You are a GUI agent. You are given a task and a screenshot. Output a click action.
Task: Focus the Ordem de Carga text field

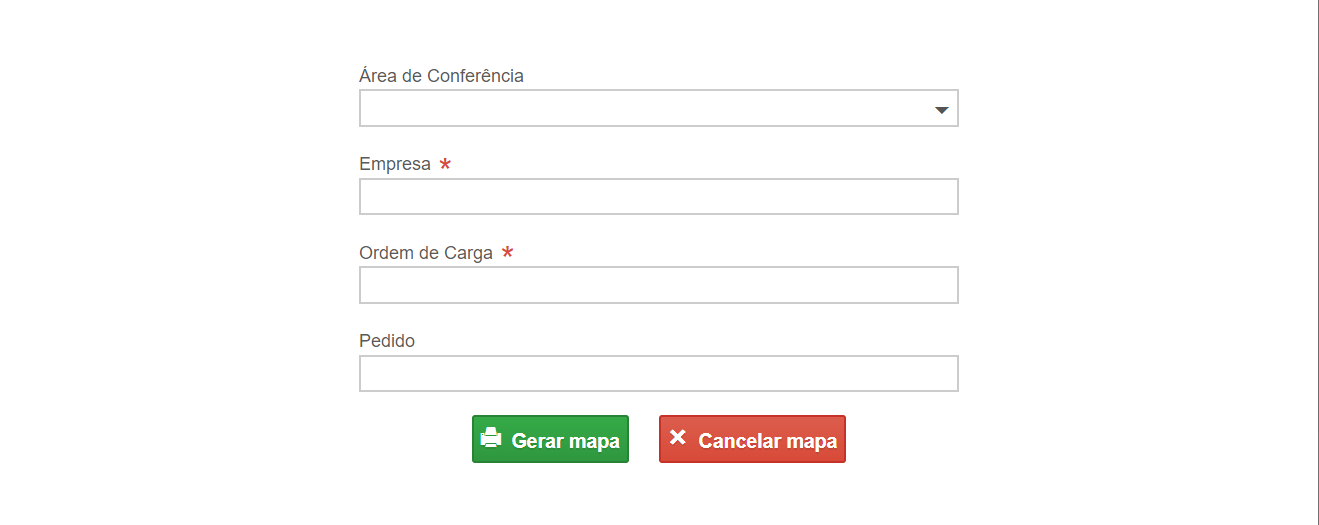coord(659,285)
